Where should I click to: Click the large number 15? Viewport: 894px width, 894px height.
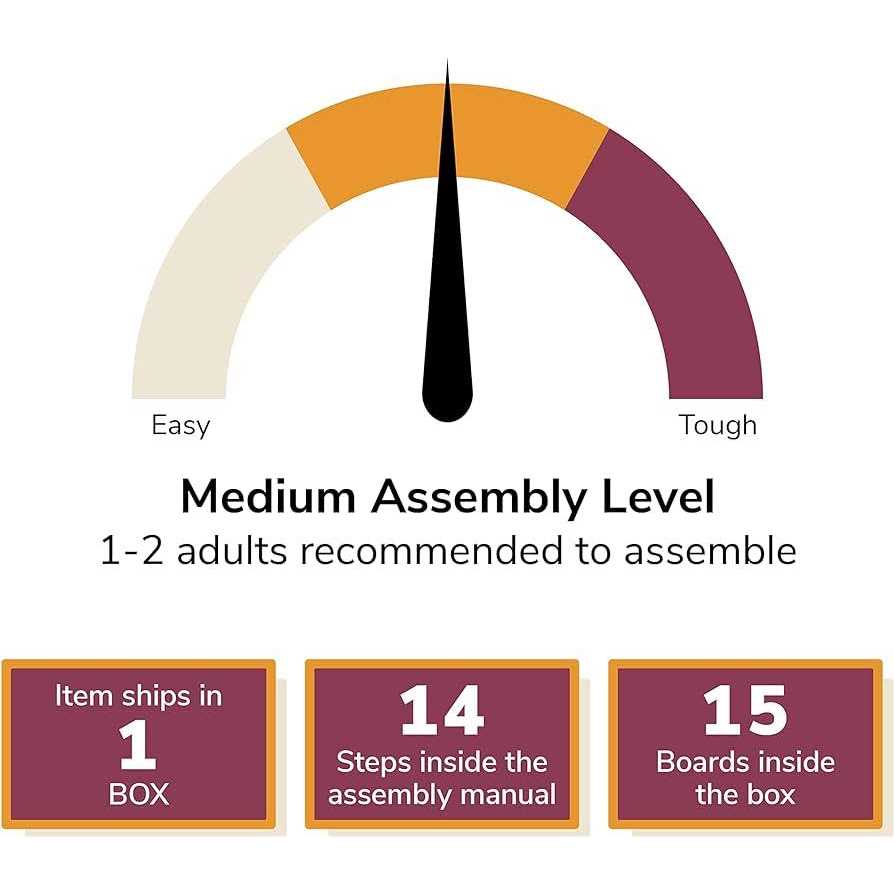[x=745, y=712]
